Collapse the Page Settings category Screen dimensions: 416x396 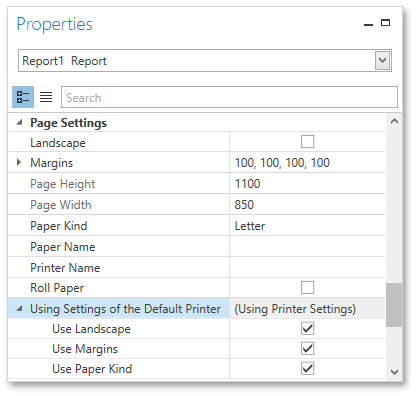[19, 122]
